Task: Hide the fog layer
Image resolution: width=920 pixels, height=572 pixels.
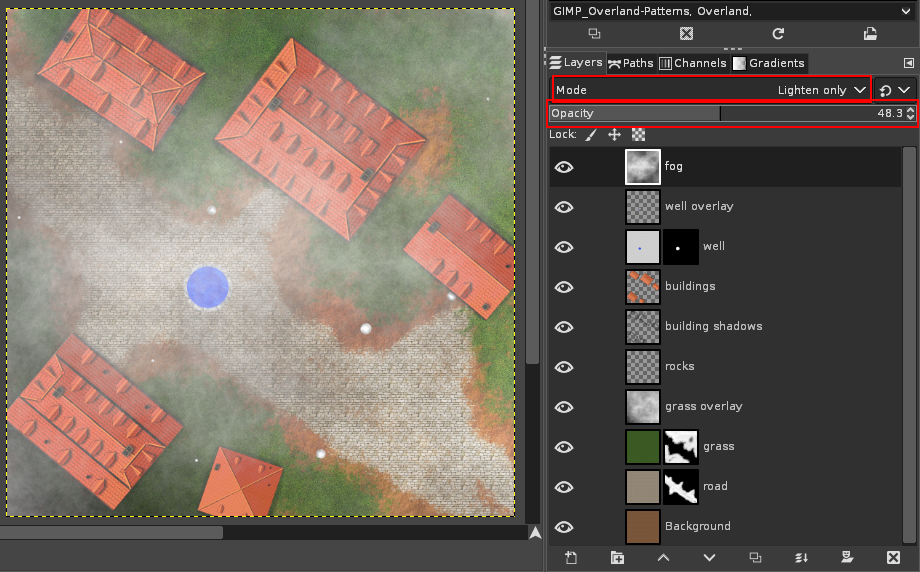Action: (564, 167)
